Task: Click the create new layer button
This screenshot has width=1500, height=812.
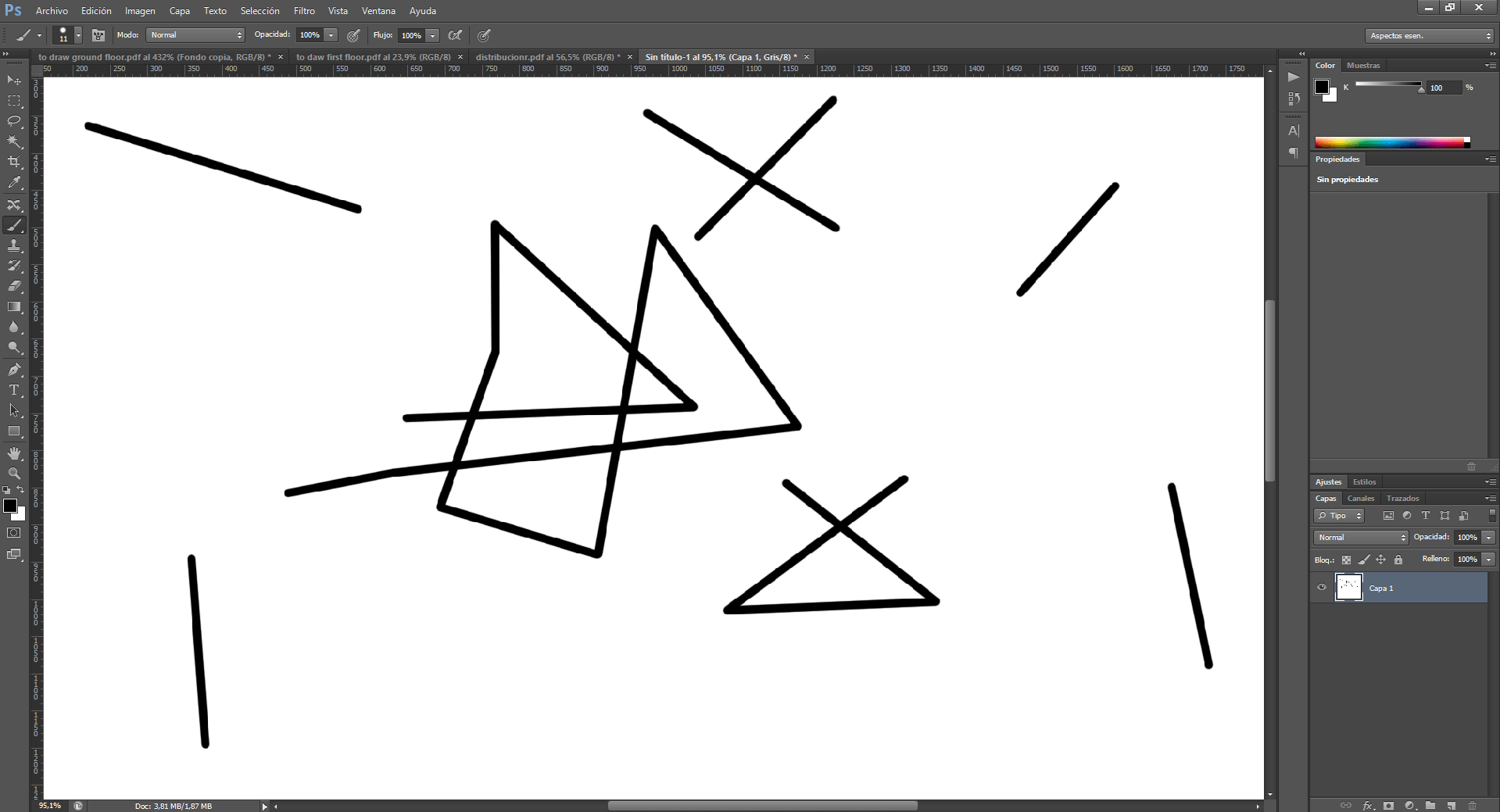Action: point(1451,805)
